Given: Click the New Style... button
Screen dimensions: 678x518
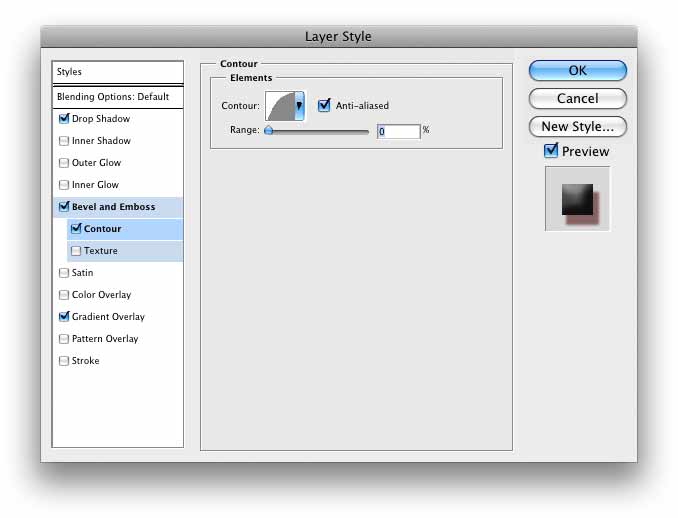Looking at the screenshot, I should coord(578,127).
